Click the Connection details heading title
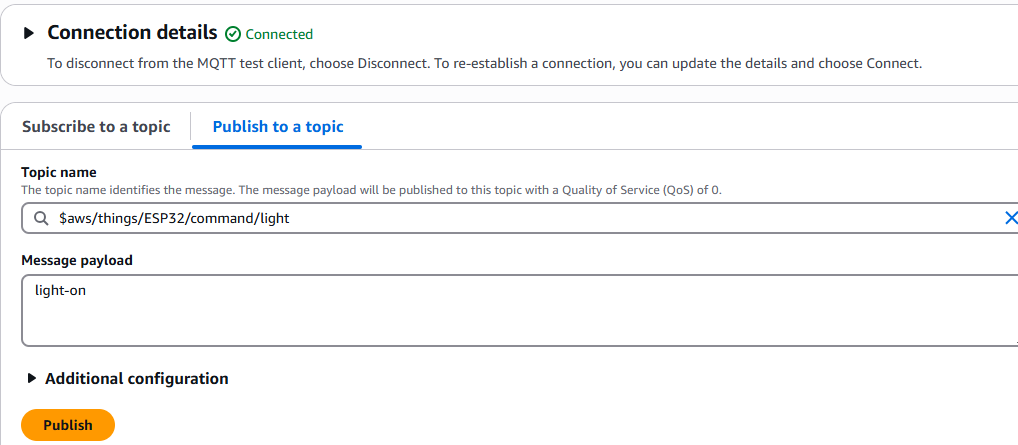Viewport: 1018px width, 445px height. (x=132, y=32)
